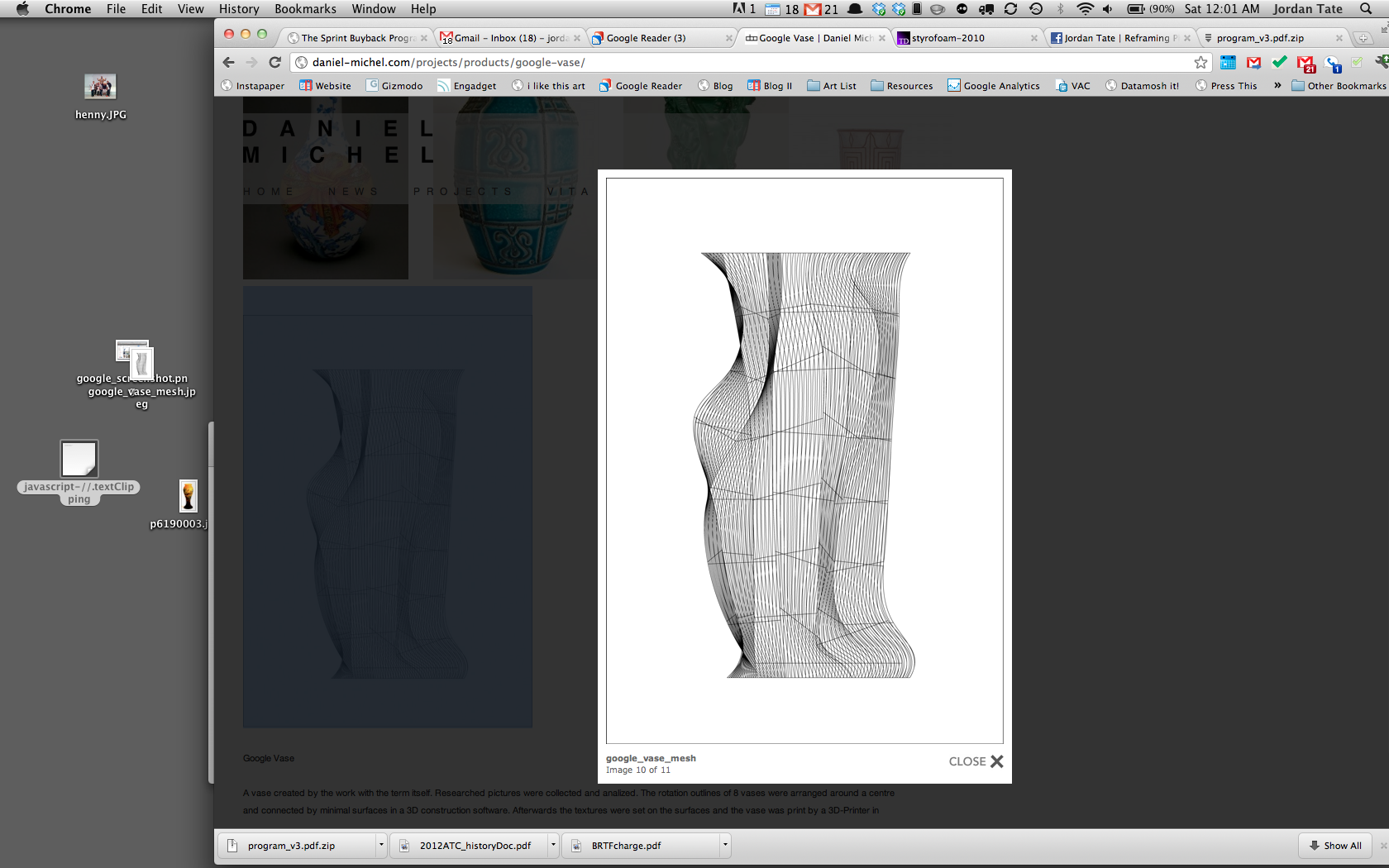Open dropdown for 2012ATC_historyDoc.pdf download
Screen dimensions: 1389x868
point(553,845)
